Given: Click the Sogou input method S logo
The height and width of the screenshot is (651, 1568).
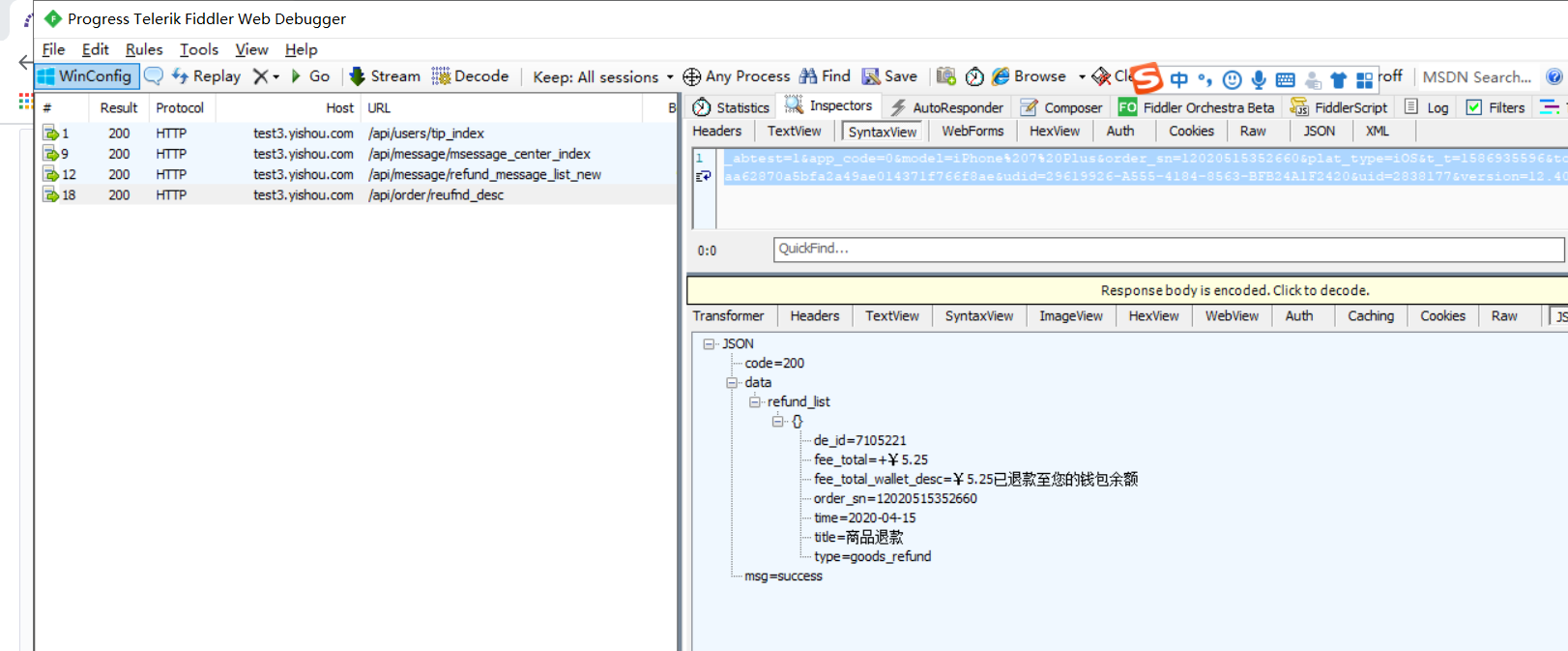Looking at the screenshot, I should point(1147,77).
